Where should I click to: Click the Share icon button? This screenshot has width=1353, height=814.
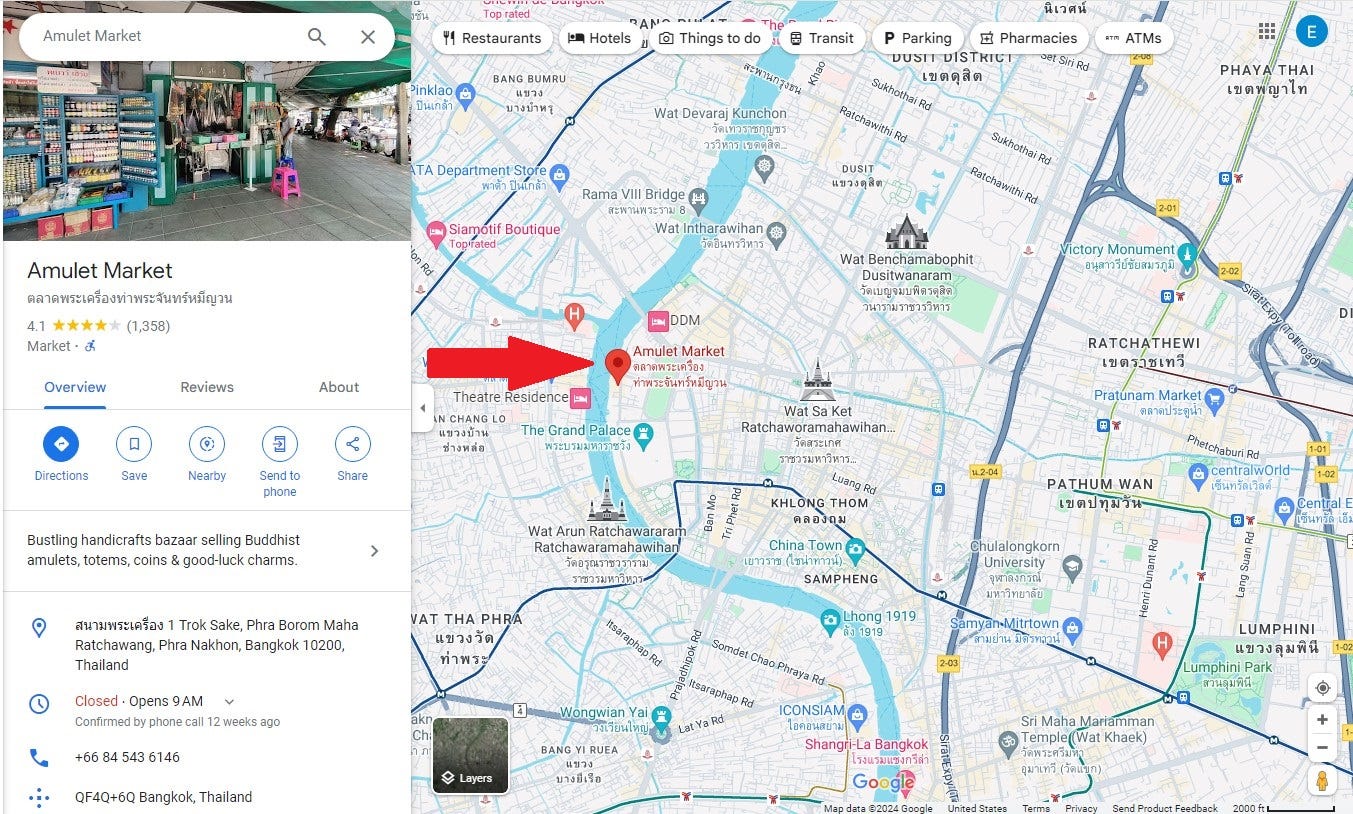352,444
